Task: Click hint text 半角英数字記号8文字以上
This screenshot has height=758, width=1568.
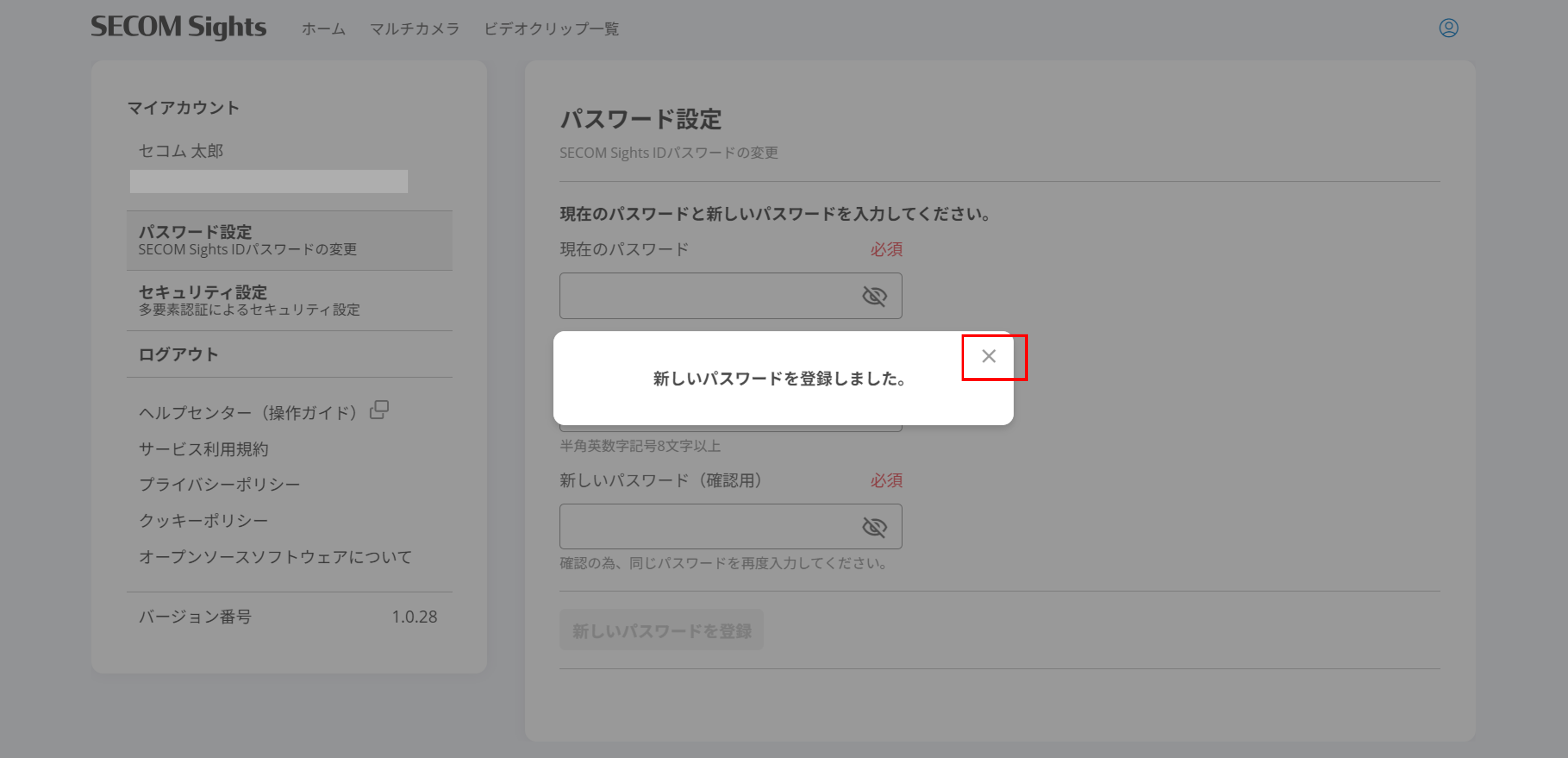Action: [640, 446]
